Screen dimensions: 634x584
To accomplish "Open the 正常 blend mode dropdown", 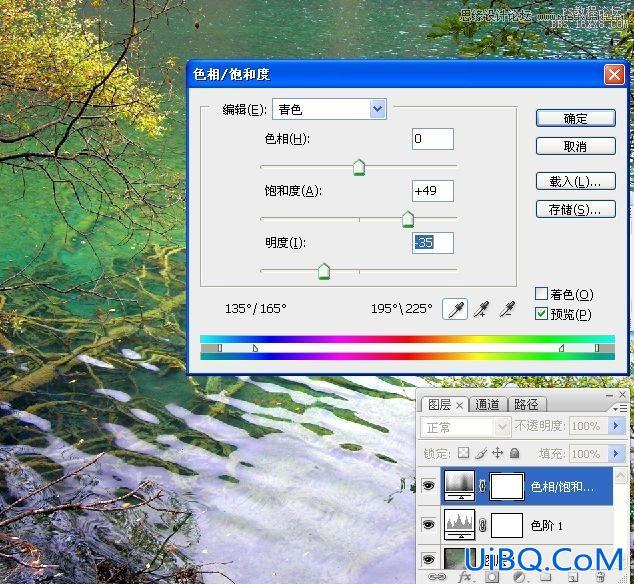I will pos(465,427).
